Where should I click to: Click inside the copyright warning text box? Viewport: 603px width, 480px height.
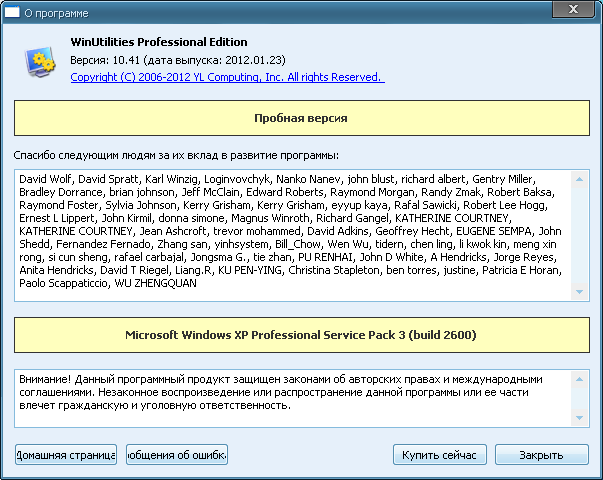coord(290,394)
